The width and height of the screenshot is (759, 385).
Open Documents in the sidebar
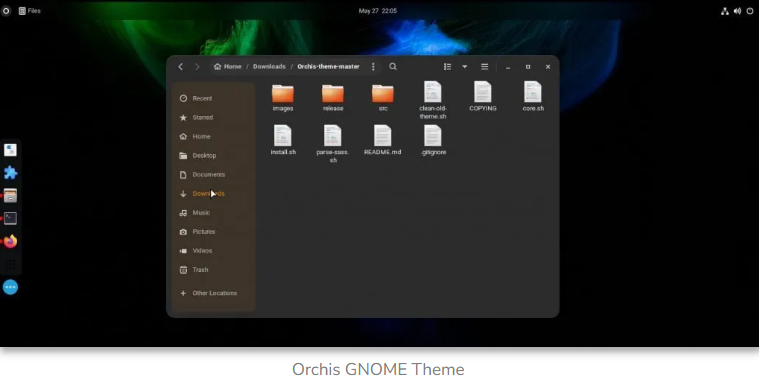click(213, 174)
